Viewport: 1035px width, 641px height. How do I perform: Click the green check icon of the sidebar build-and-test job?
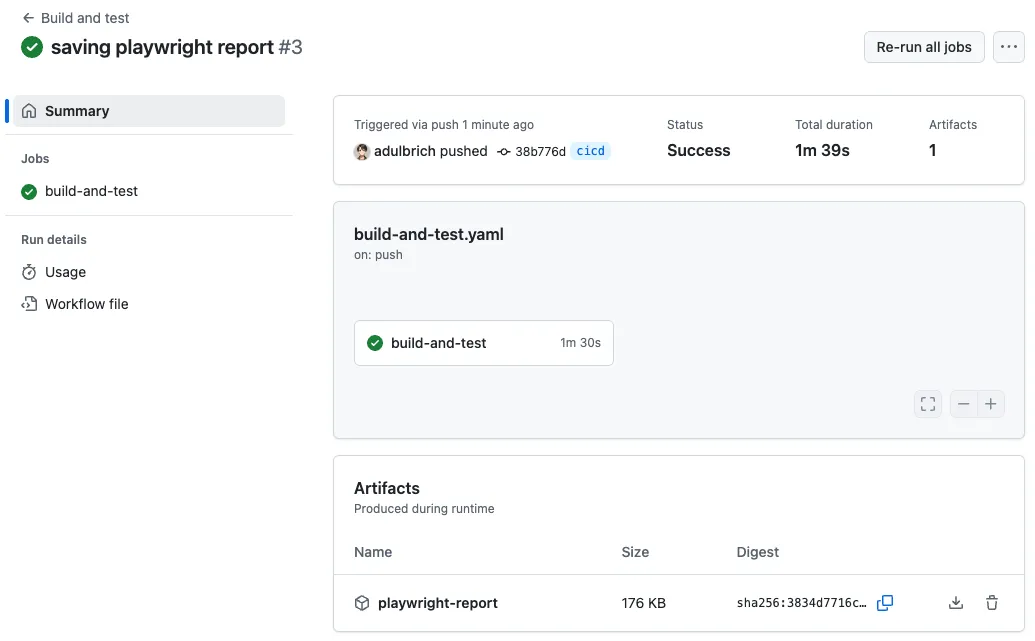point(29,191)
